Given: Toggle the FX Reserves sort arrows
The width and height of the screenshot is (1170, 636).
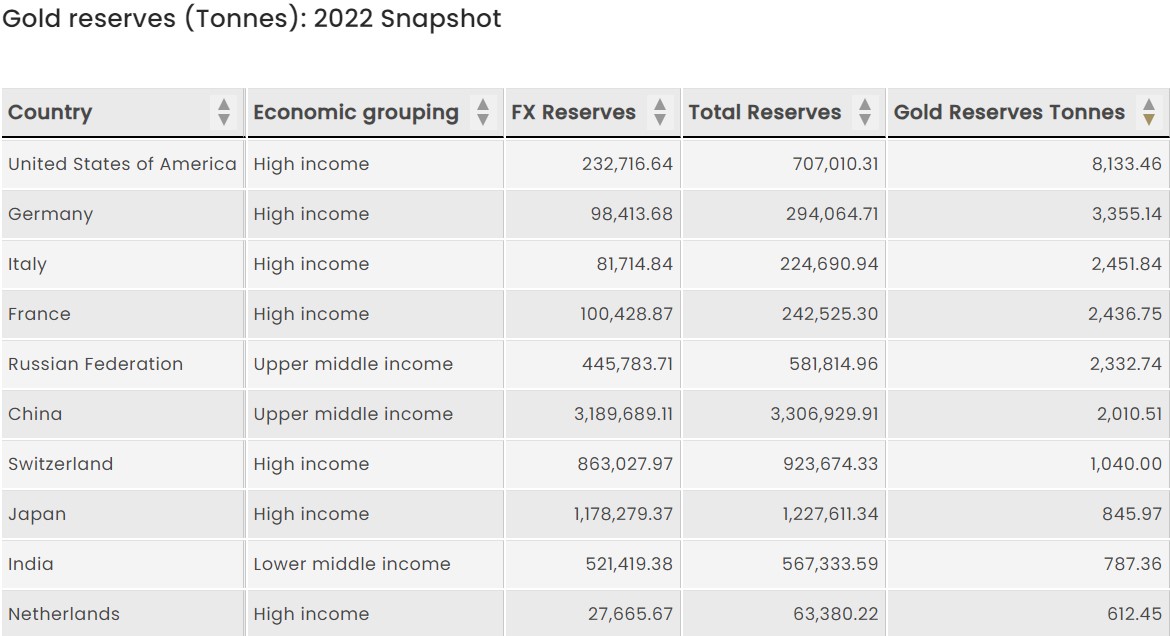Looking at the screenshot, I should click(659, 112).
